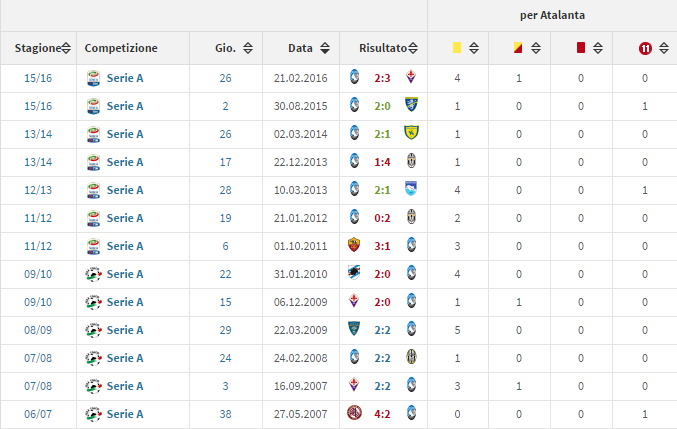Click the second yellow (yellow-red) card icon
Screen dimensions: 677x429
pyautogui.click(x=517, y=47)
